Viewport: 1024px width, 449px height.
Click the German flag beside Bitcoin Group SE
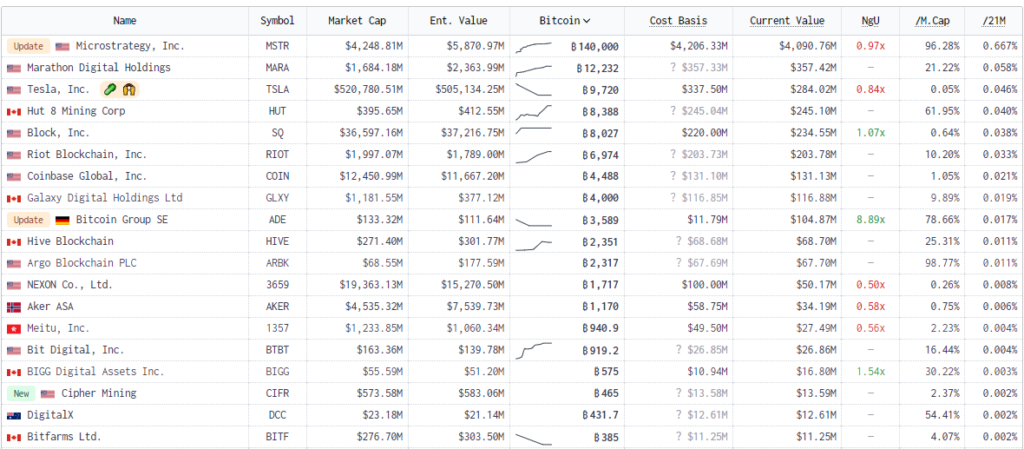point(62,220)
